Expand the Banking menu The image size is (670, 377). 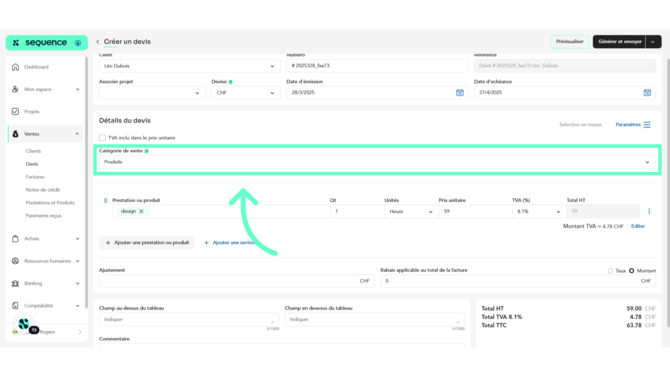click(x=77, y=283)
